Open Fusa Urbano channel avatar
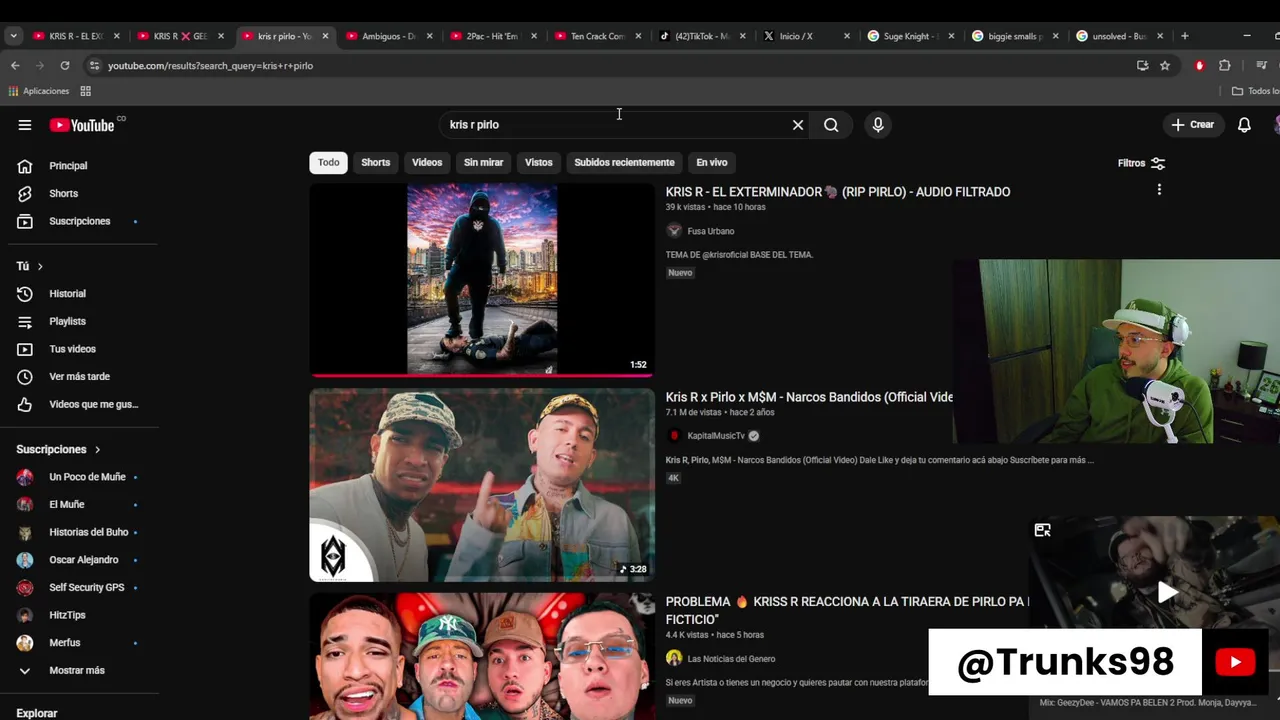 click(674, 231)
